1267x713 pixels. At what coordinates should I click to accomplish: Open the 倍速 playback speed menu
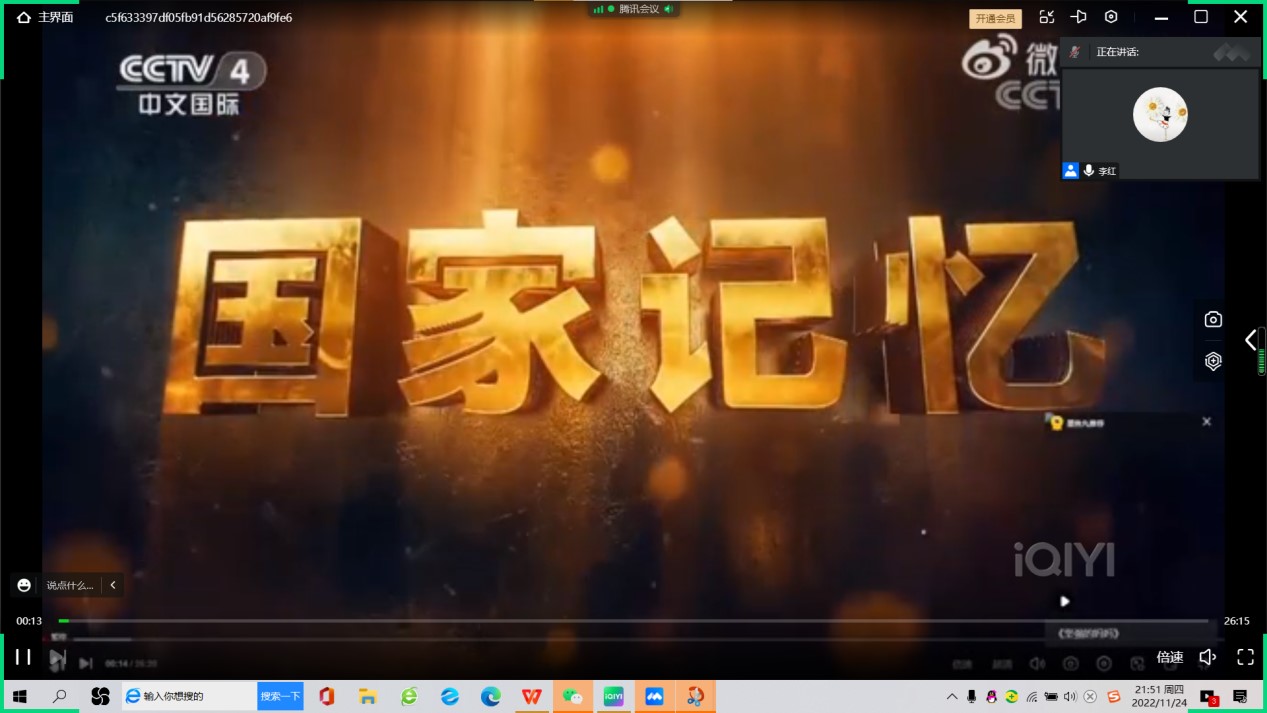1170,657
